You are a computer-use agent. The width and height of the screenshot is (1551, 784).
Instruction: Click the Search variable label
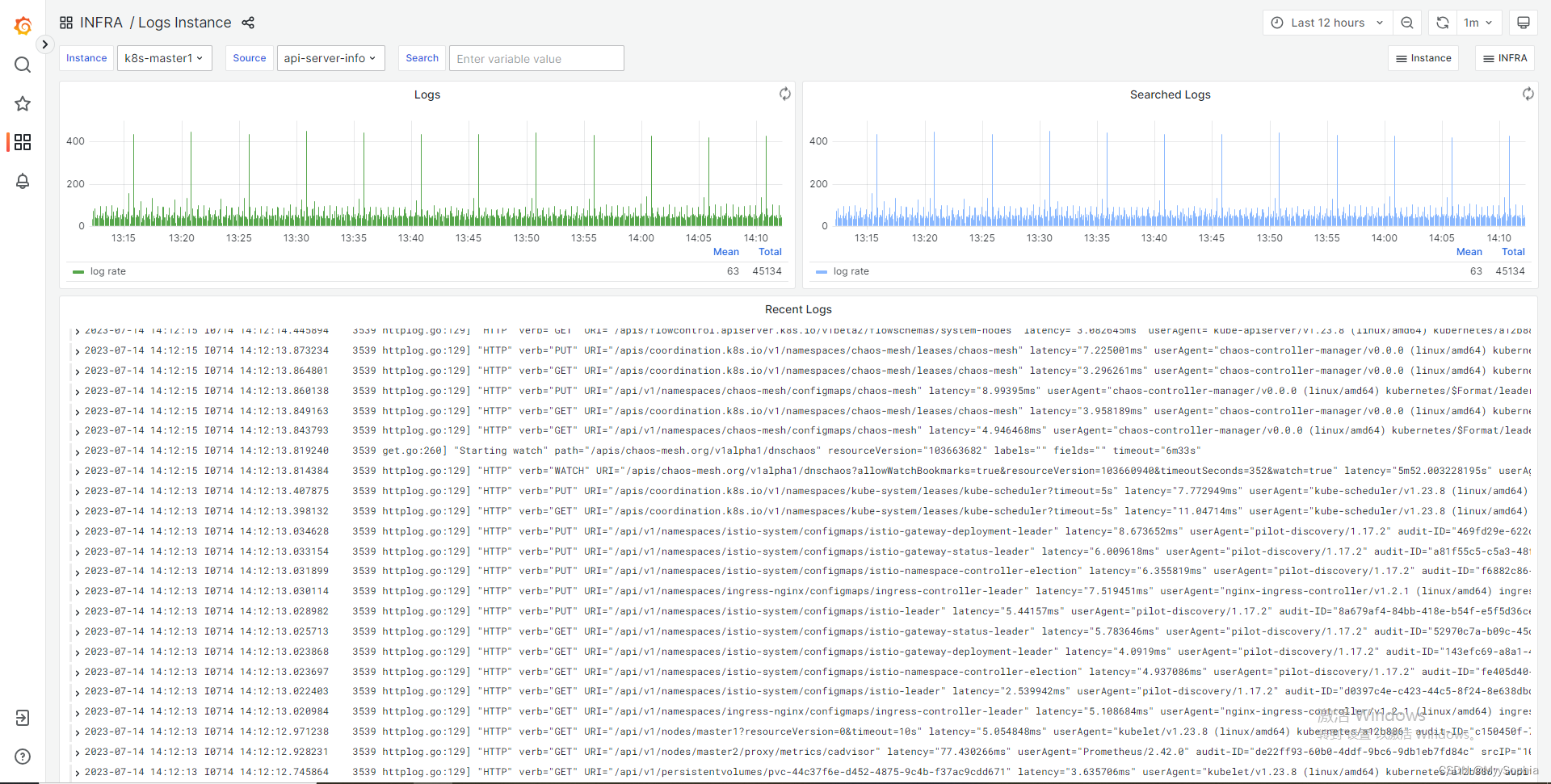point(422,58)
